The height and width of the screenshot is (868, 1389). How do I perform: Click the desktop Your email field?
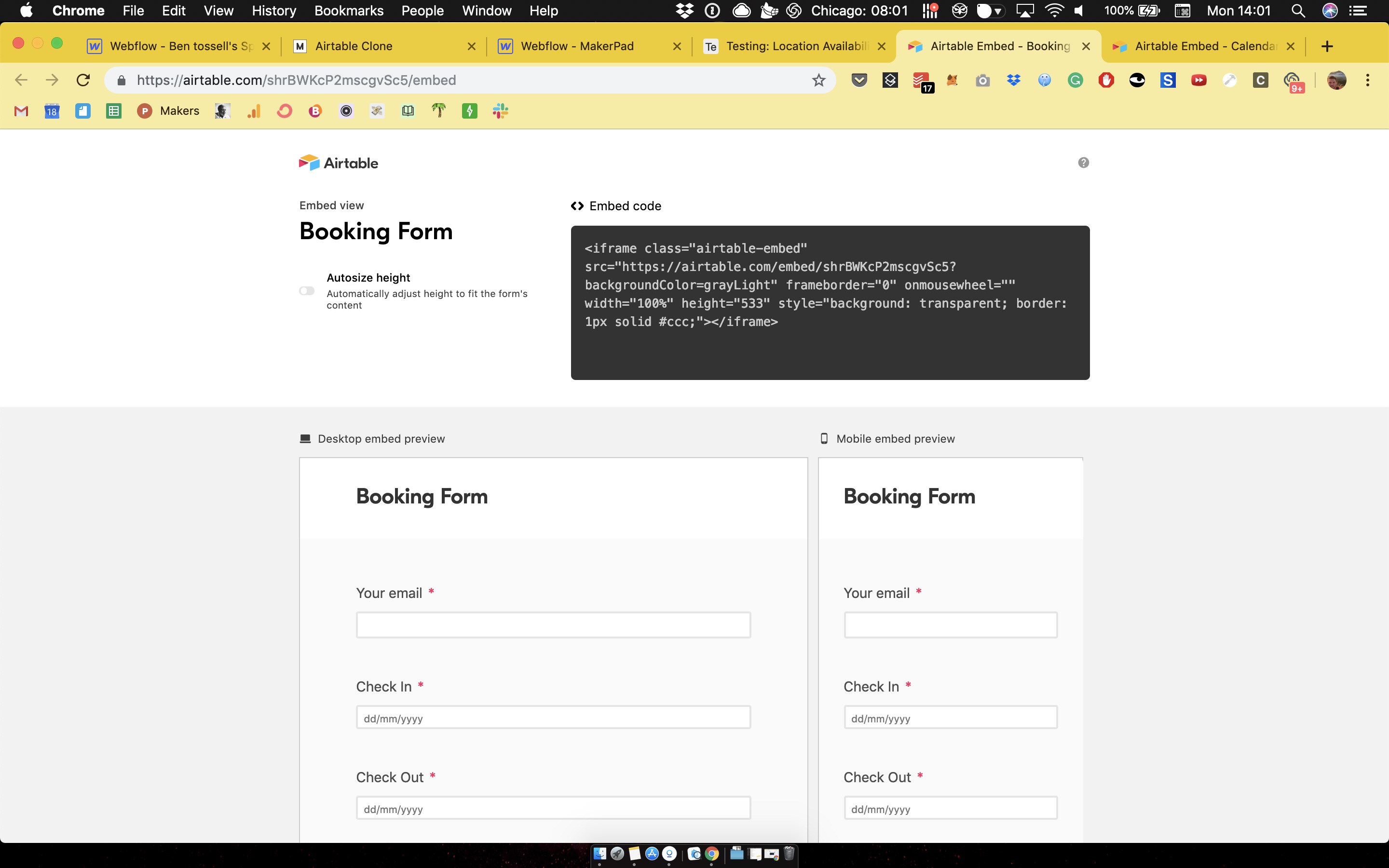click(x=553, y=624)
